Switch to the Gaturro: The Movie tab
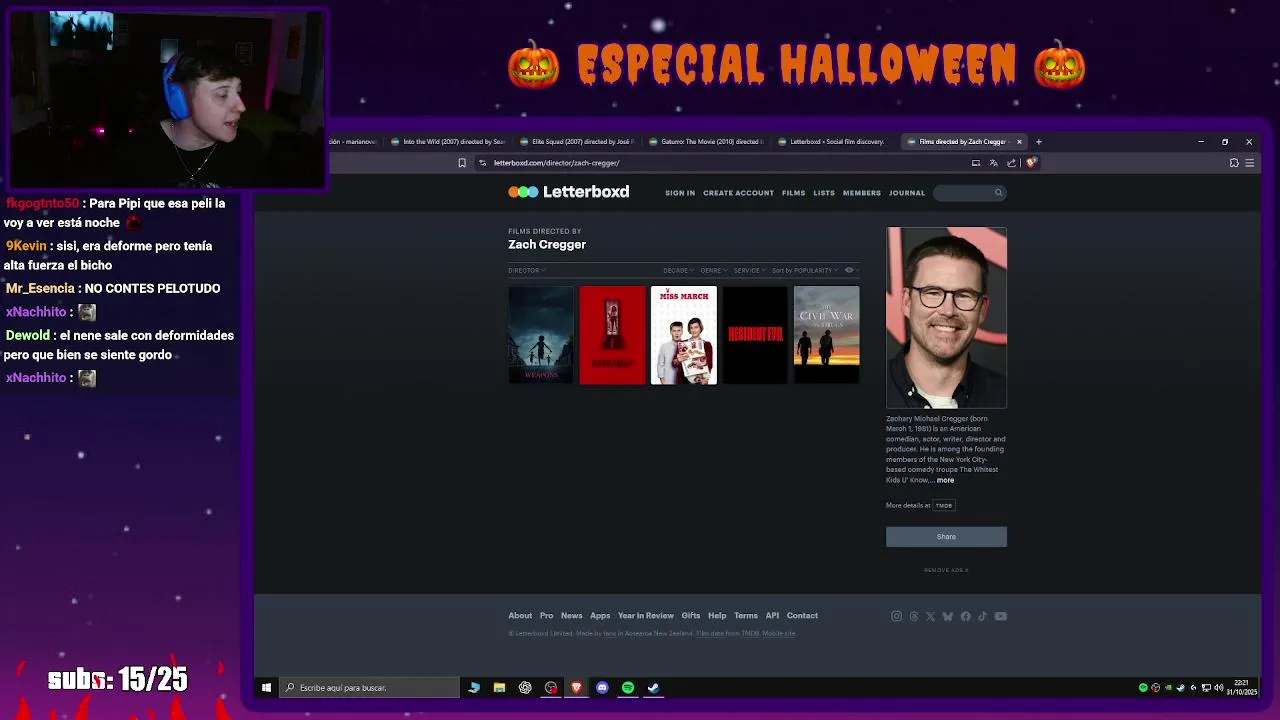 coord(706,142)
